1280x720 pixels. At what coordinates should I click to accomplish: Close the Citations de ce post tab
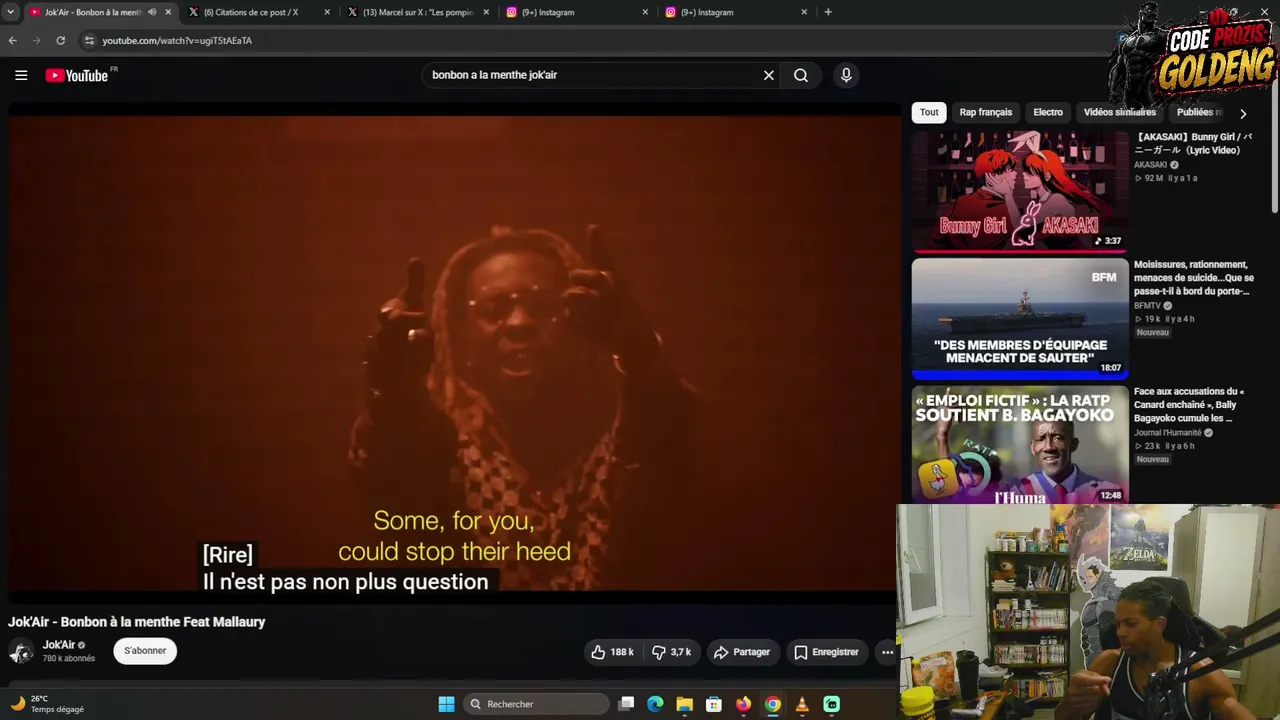(x=327, y=12)
